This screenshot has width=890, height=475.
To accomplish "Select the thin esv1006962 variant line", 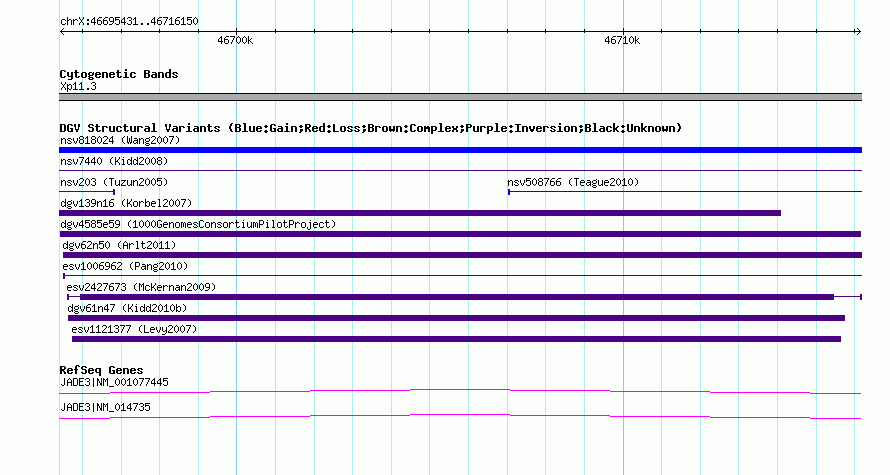I will 462,276.
